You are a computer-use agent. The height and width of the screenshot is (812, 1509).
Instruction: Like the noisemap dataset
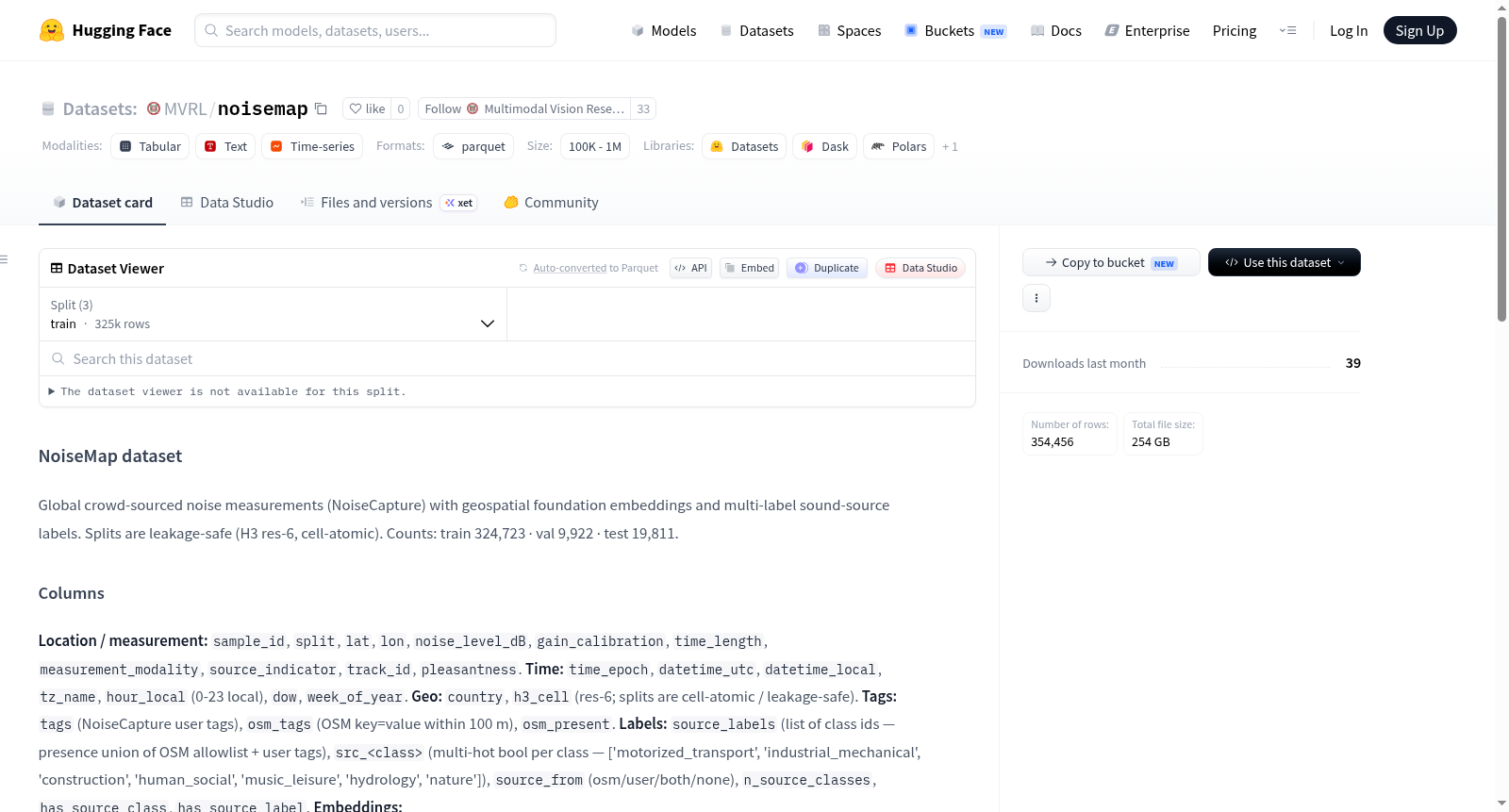point(367,108)
